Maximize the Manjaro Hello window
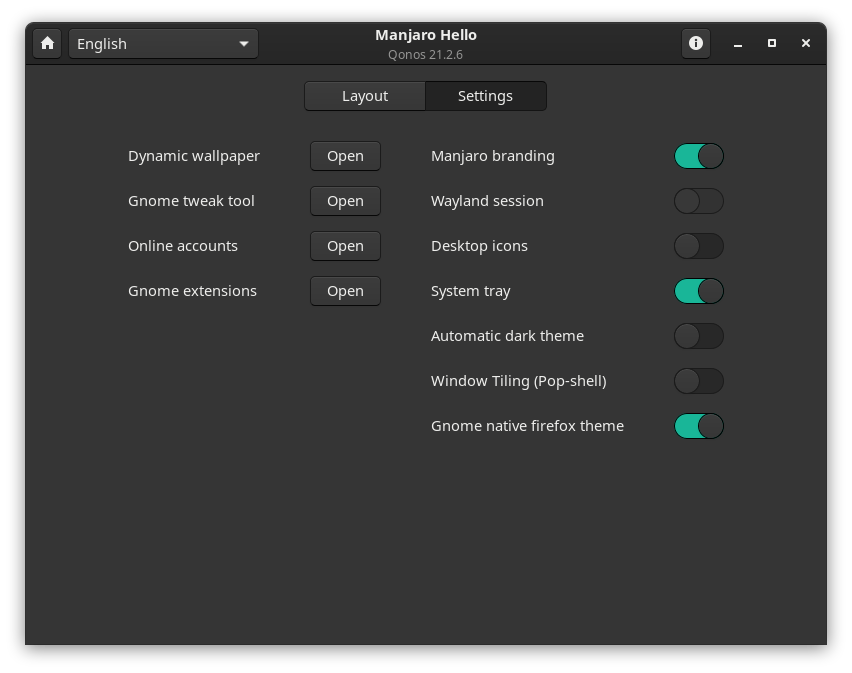Image resolution: width=852 pixels, height=673 pixels. (772, 43)
